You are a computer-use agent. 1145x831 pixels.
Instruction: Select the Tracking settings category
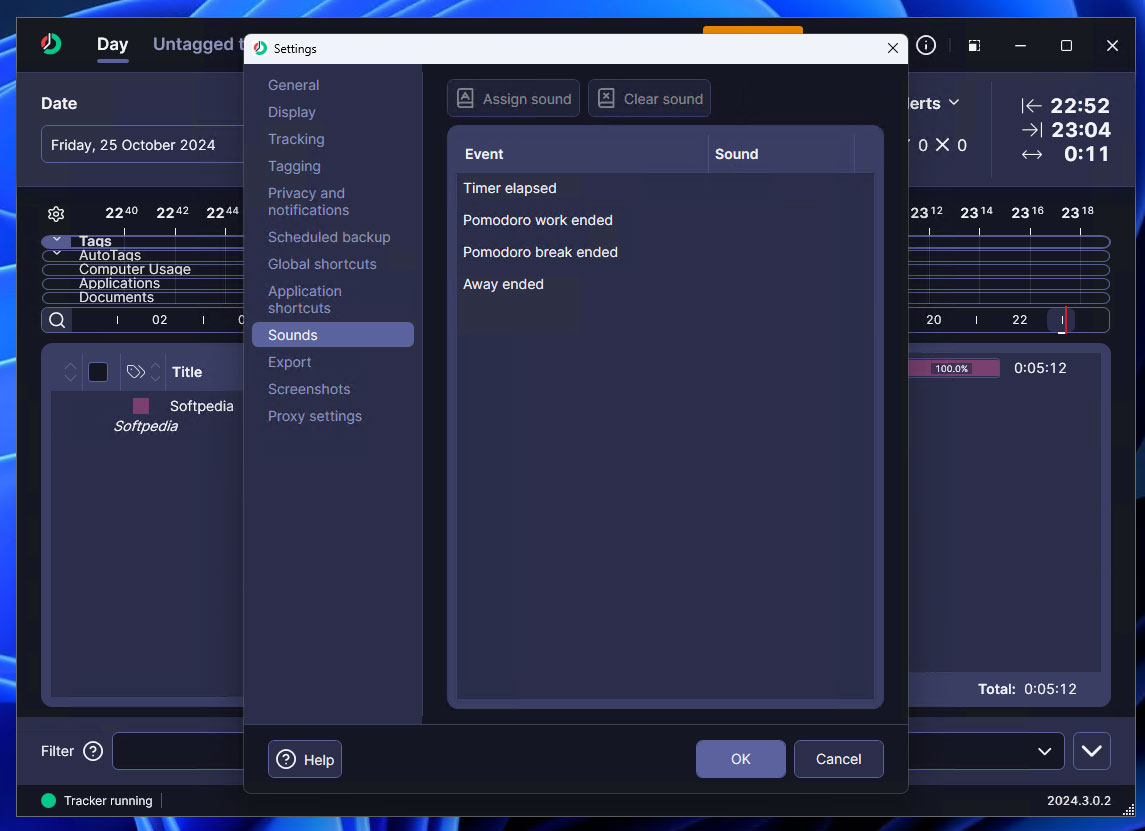[296, 139]
